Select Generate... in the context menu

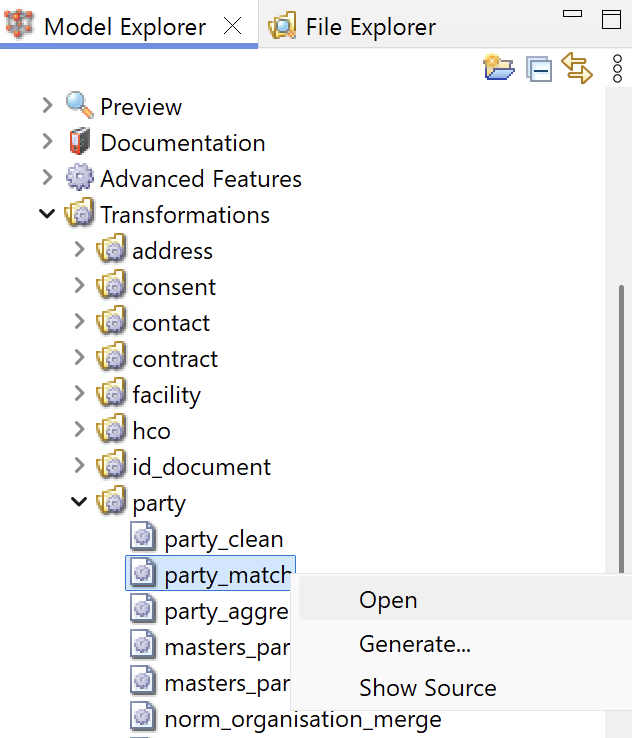pos(414,644)
